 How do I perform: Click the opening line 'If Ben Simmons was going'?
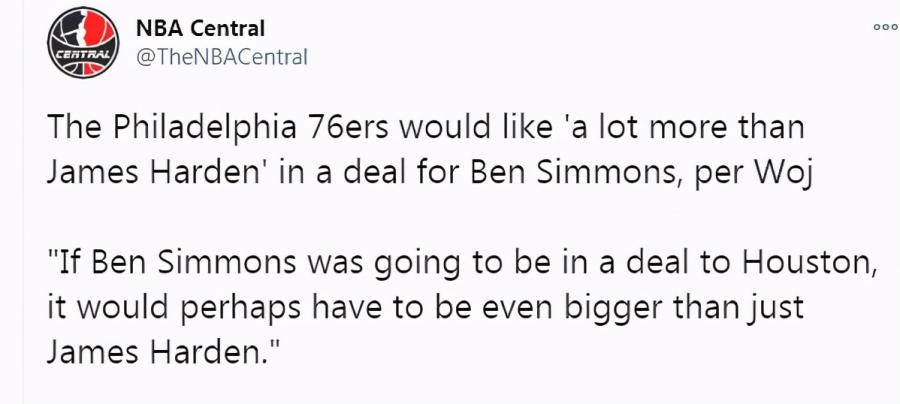pyautogui.click(x=253, y=264)
